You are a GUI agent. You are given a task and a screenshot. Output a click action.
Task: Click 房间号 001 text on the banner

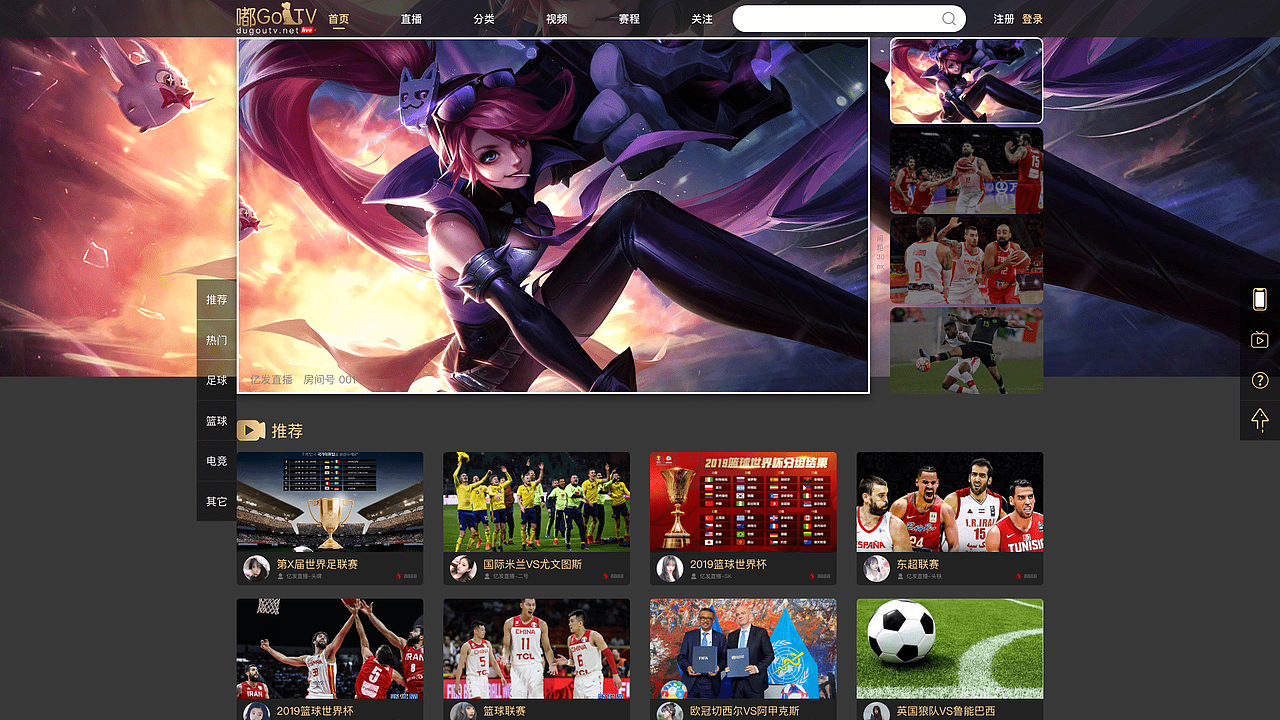tap(330, 380)
